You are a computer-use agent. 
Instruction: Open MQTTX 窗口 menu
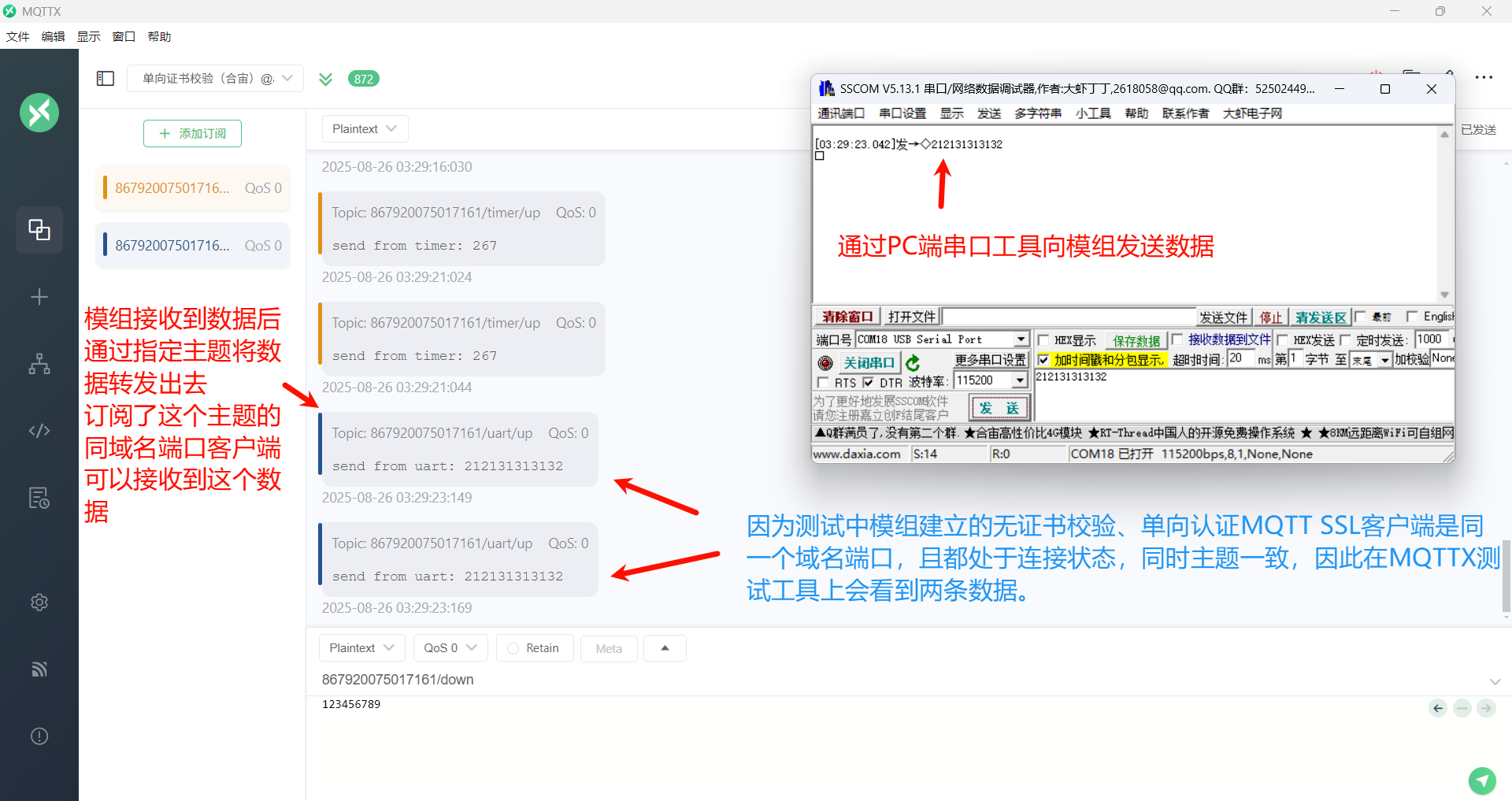(x=124, y=37)
